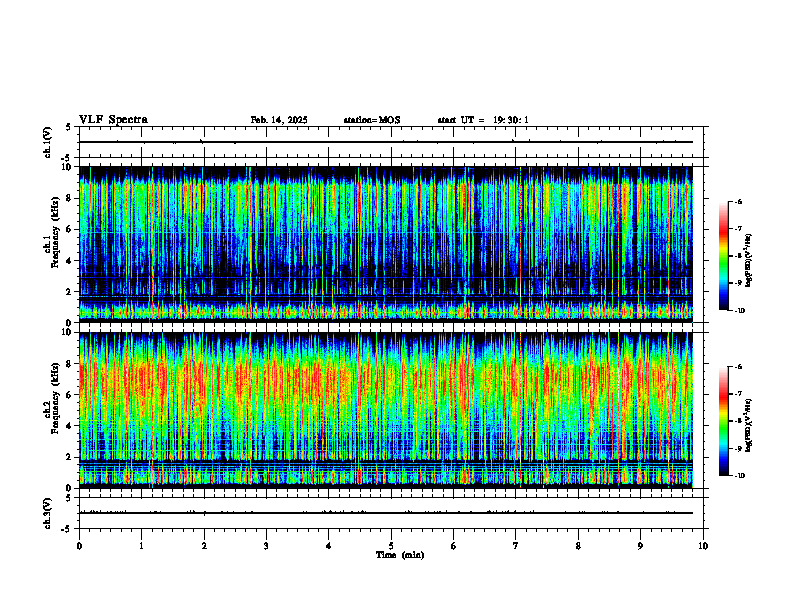Click the "Time (min)" axis label

pos(400,555)
